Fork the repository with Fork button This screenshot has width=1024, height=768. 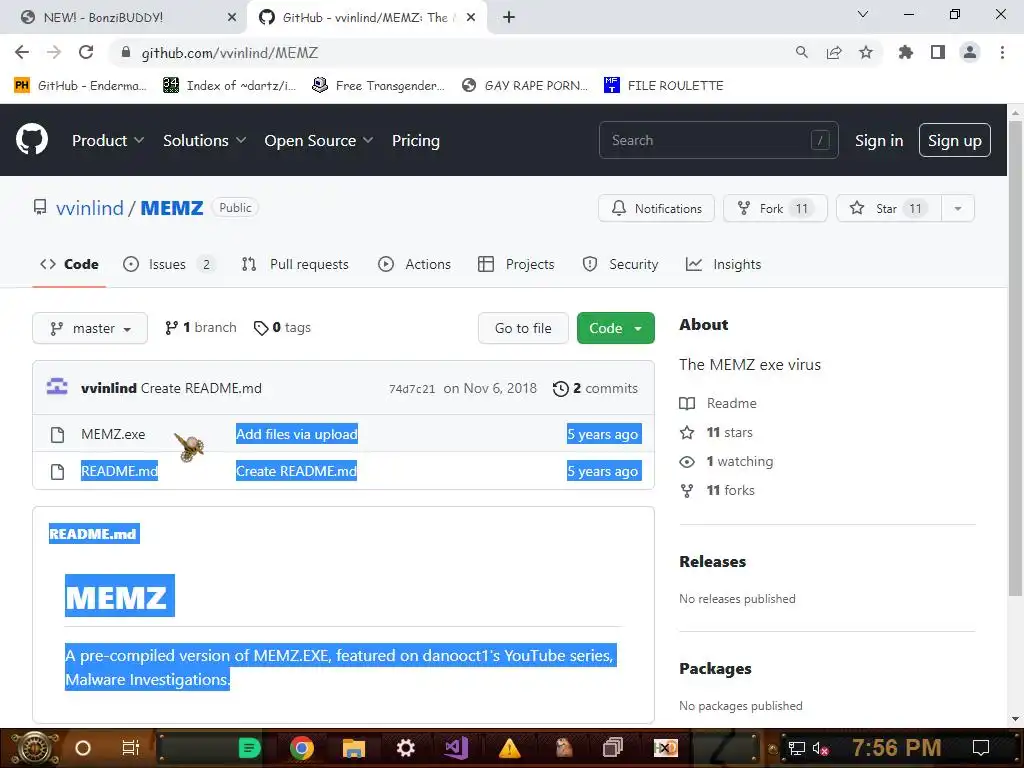point(775,208)
